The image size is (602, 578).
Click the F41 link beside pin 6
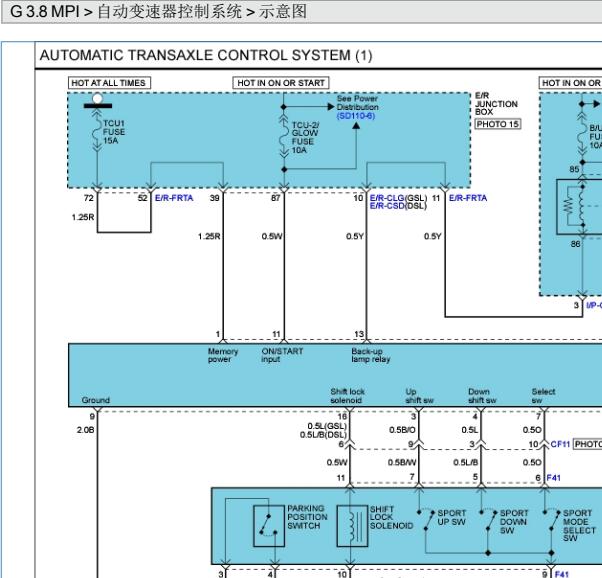pos(553,478)
